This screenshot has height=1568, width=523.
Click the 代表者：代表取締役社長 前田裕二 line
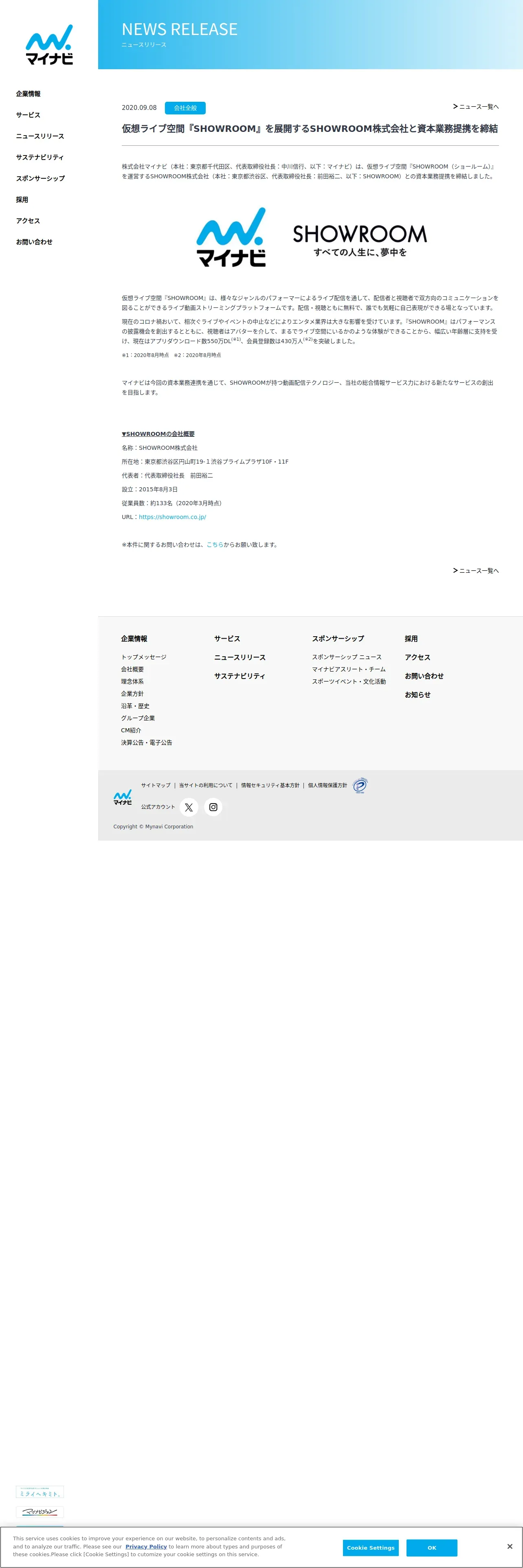point(167,475)
